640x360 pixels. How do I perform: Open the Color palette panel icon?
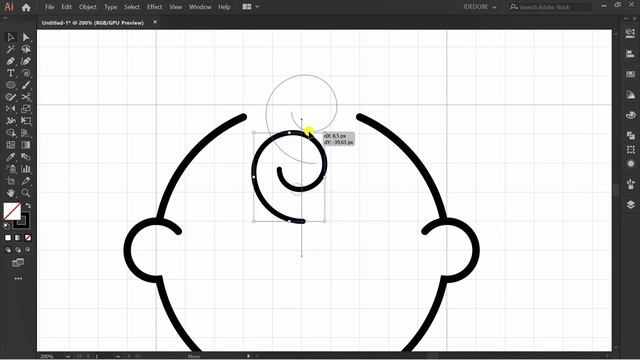631,115
